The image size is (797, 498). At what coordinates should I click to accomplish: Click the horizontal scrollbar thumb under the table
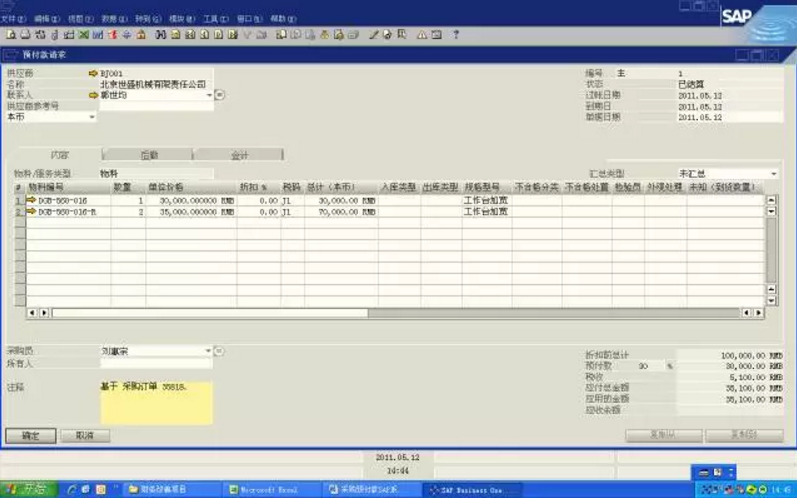tap(210, 313)
